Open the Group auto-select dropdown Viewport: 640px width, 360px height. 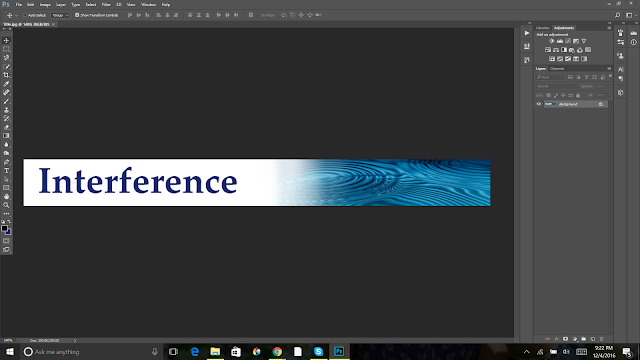[60, 15]
